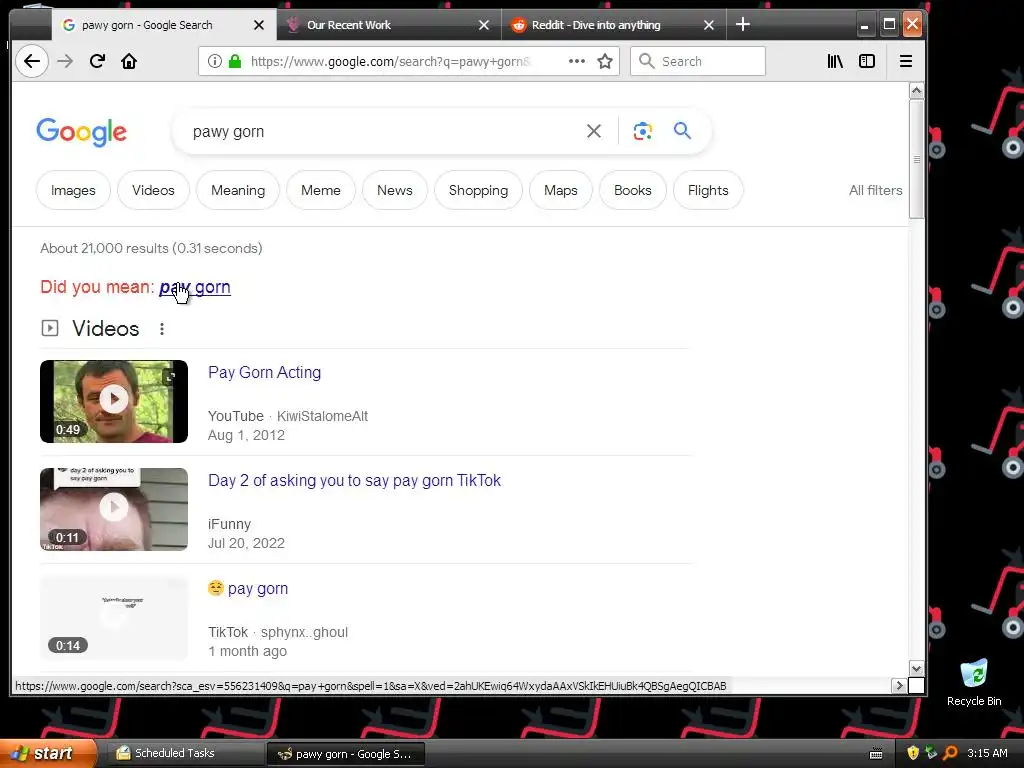Search by image with the Google Lens icon
Screen dimensions: 1024x768
pyautogui.click(x=643, y=131)
